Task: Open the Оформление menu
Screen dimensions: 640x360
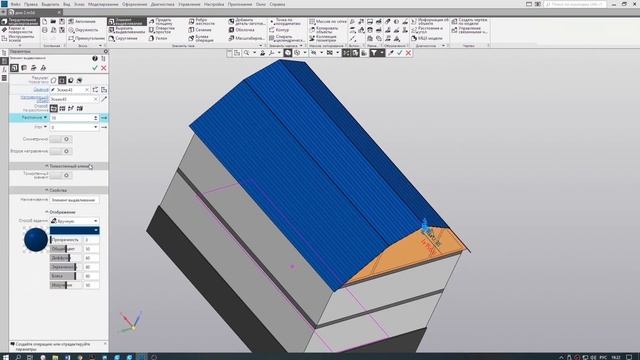Action: coord(134,4)
